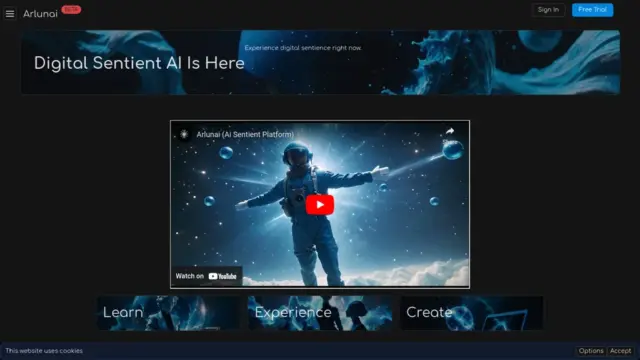
Task: Click the Arlunai logo text
Action: (x=40, y=14)
